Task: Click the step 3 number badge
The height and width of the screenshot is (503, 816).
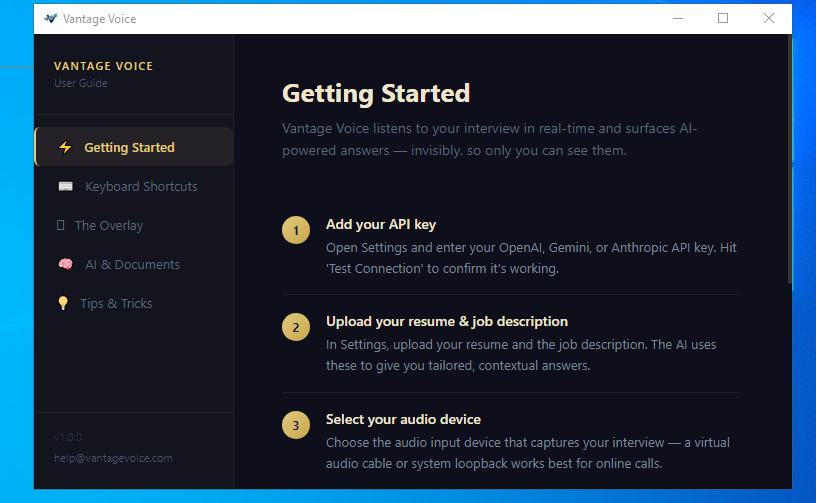Action: tap(296, 425)
